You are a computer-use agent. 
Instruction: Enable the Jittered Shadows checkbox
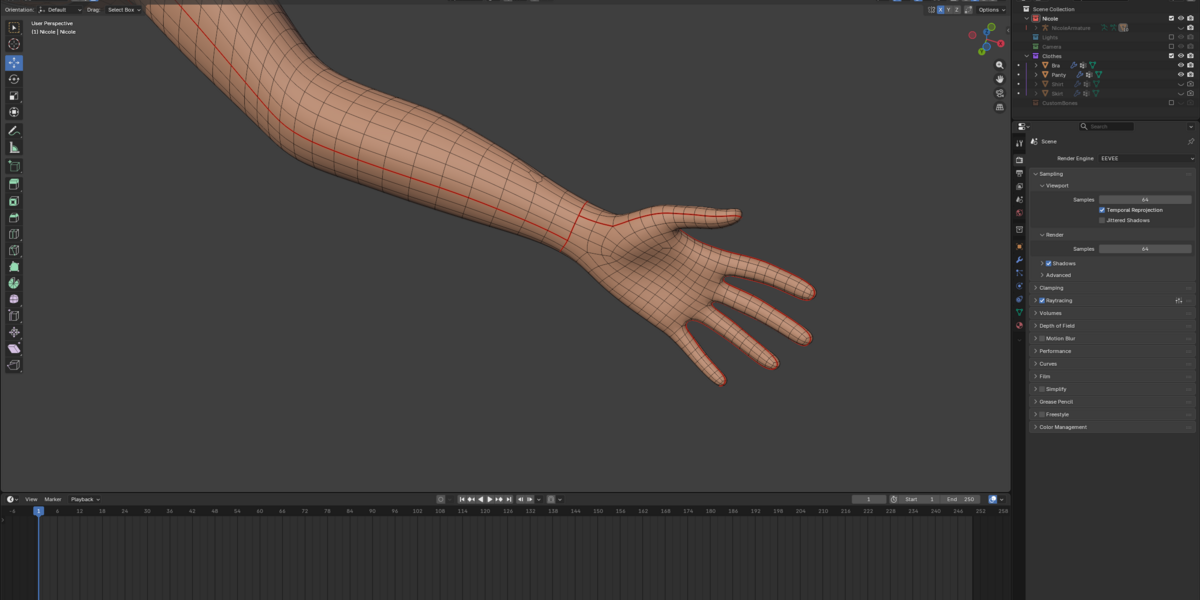click(1102, 220)
